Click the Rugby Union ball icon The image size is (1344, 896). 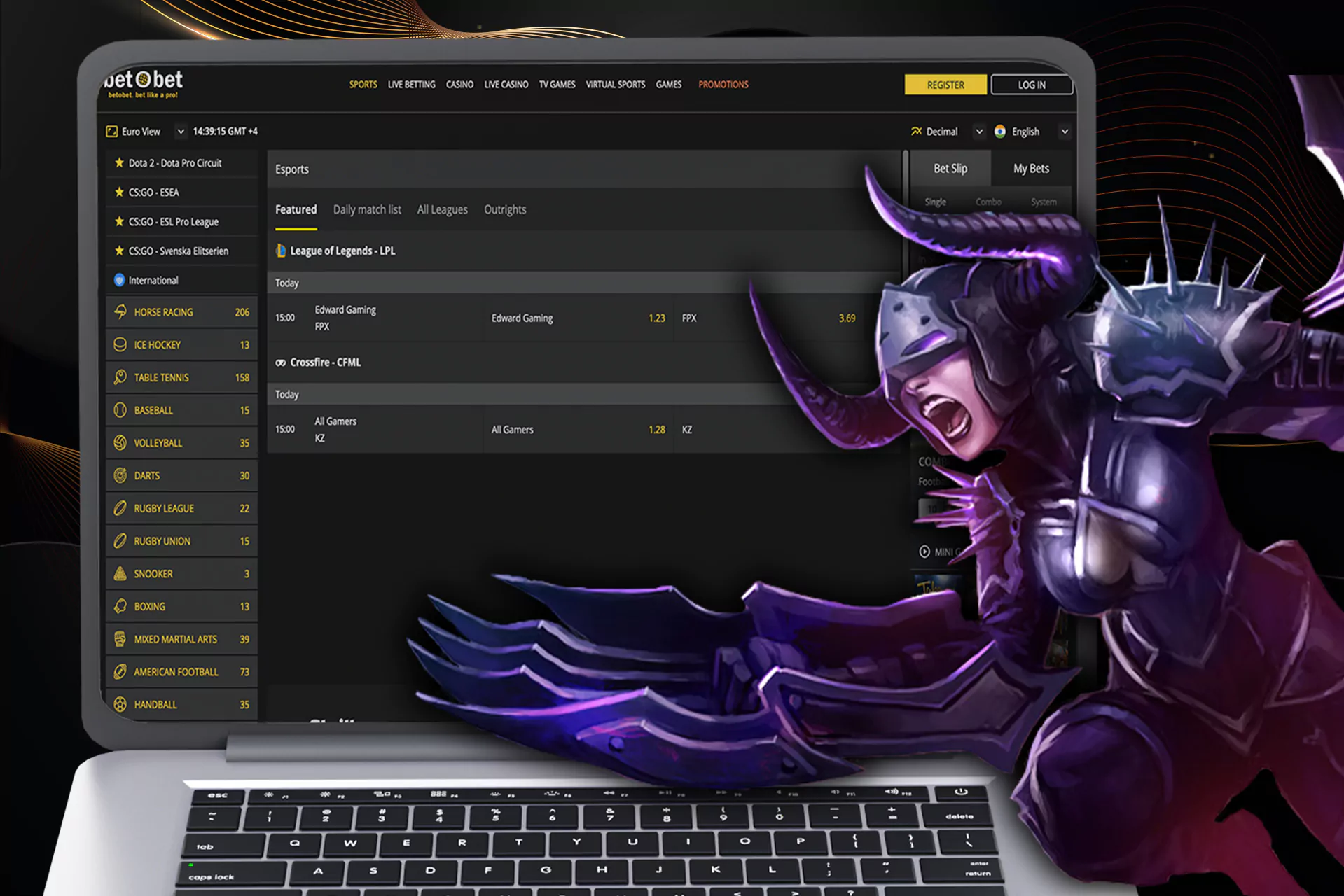click(x=120, y=540)
